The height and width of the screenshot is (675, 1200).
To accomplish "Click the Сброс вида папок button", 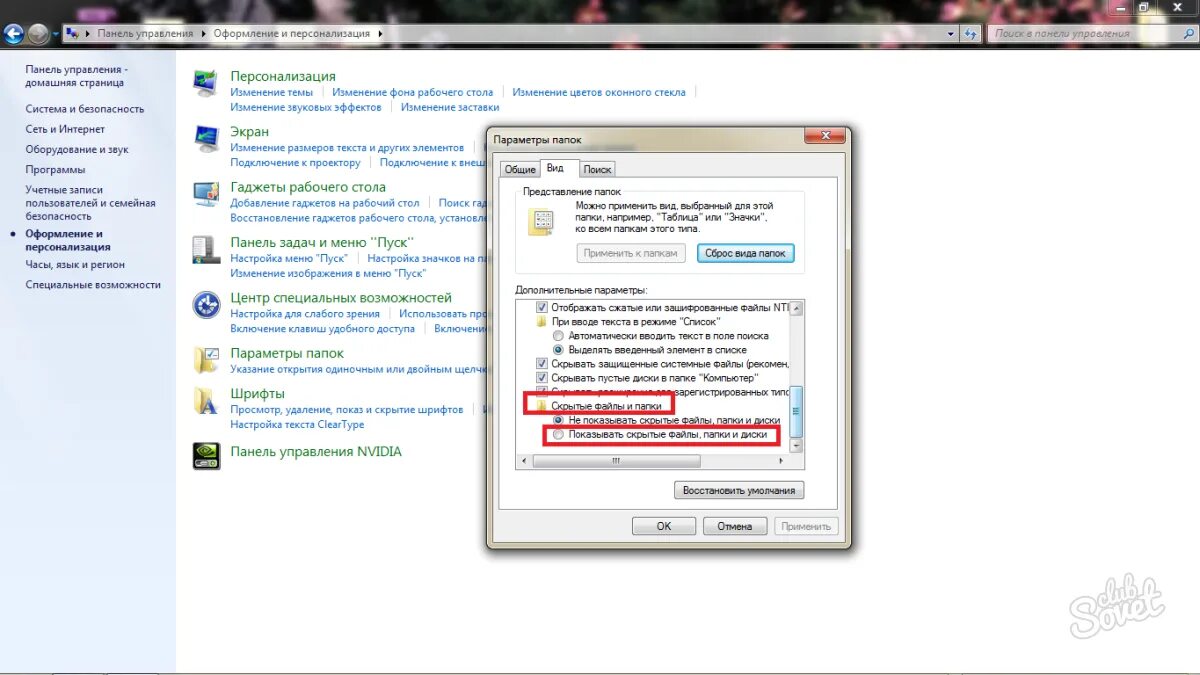I will [746, 253].
